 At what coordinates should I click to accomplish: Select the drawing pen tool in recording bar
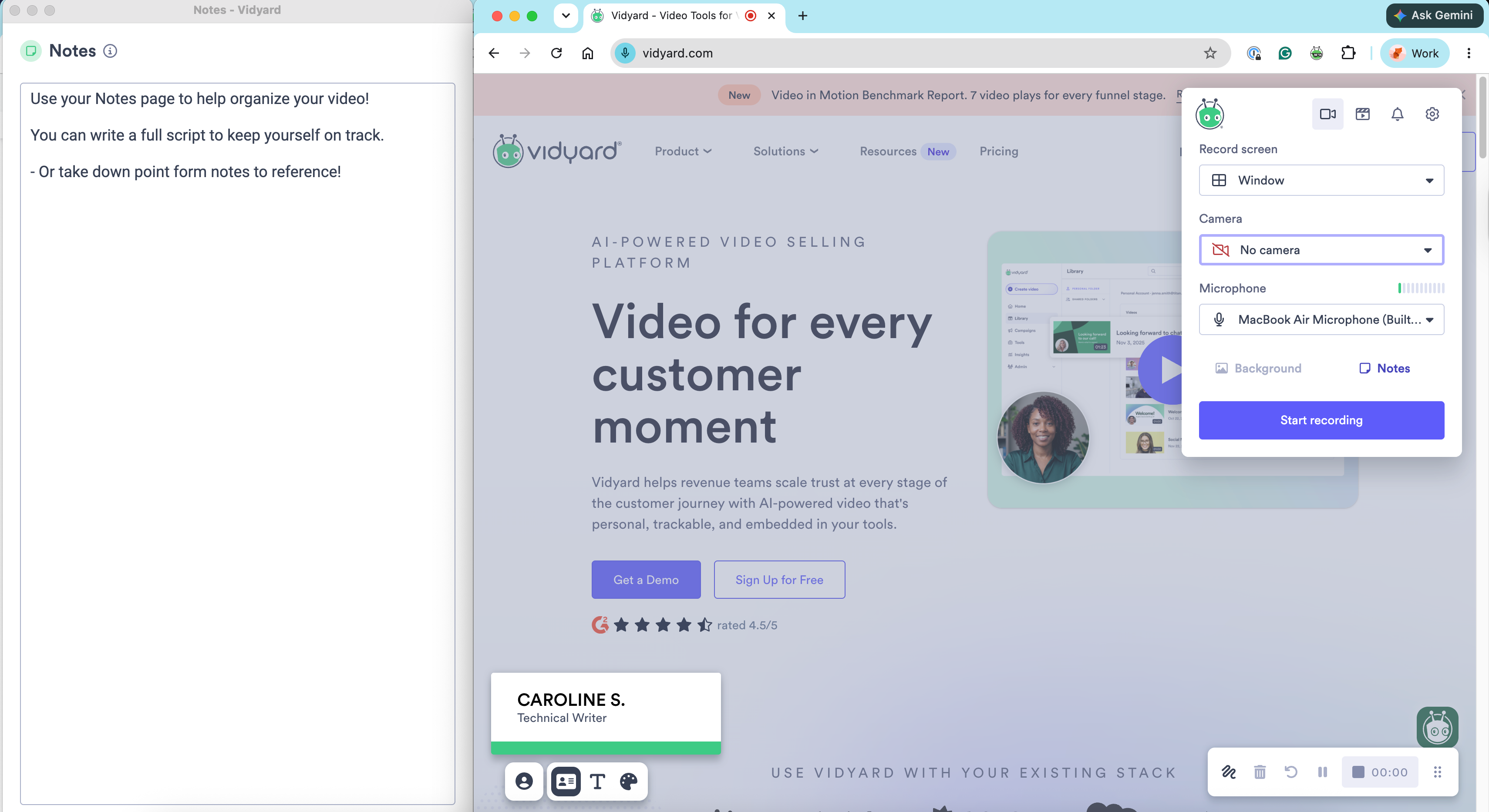click(1228, 772)
